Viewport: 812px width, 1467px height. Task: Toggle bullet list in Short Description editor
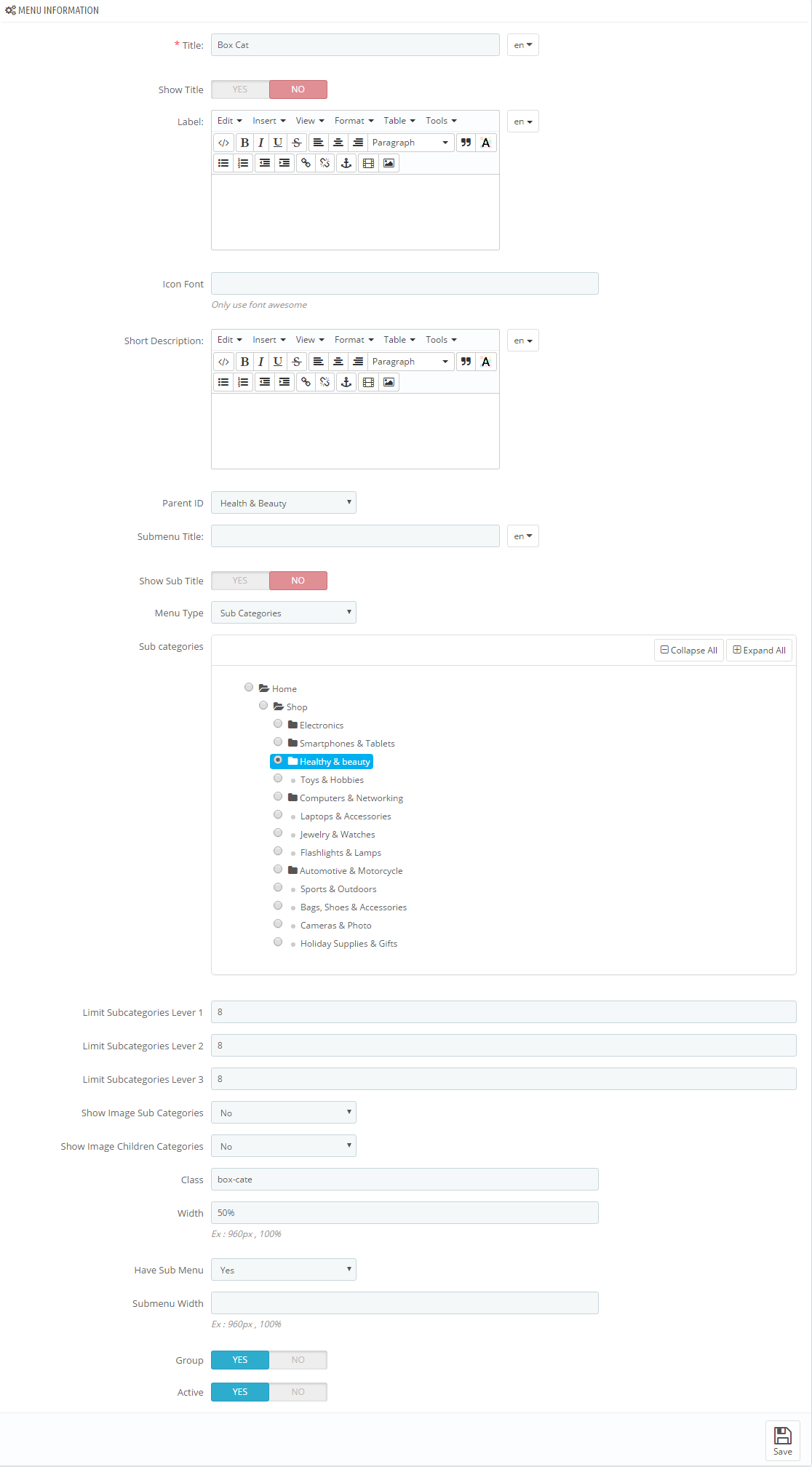coord(223,382)
